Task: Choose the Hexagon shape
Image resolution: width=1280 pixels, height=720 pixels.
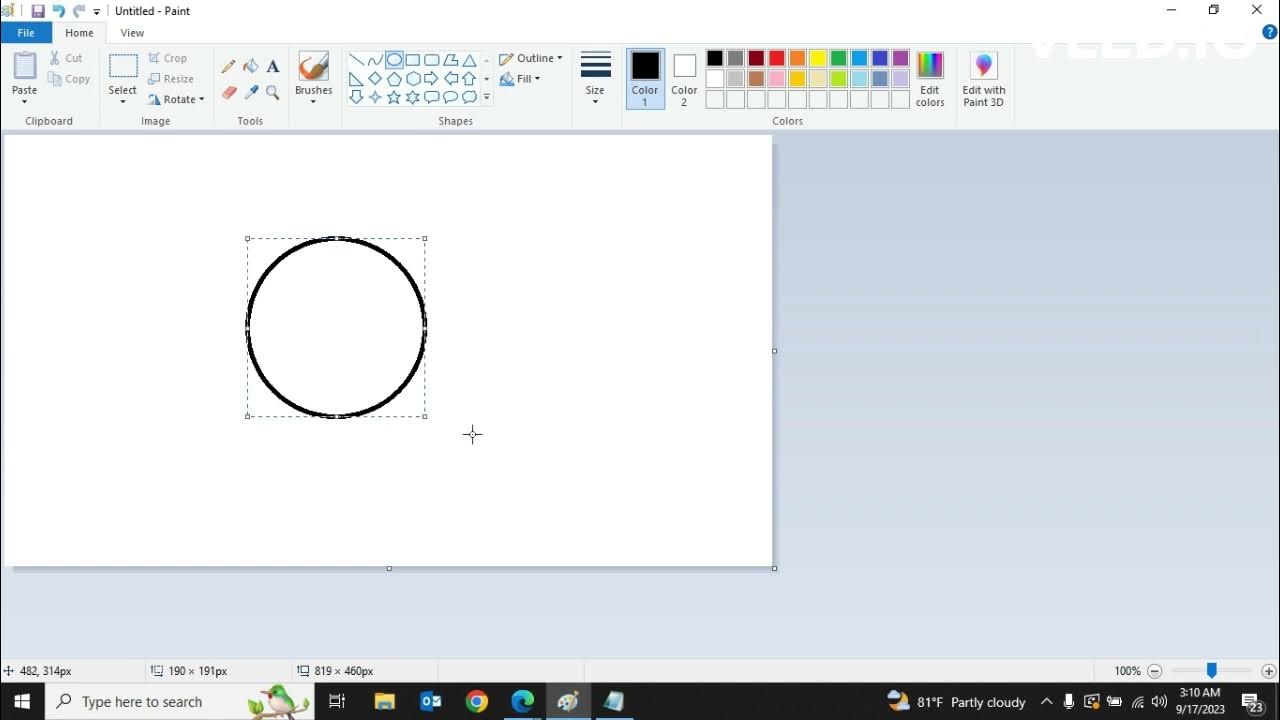Action: pyautogui.click(x=413, y=79)
